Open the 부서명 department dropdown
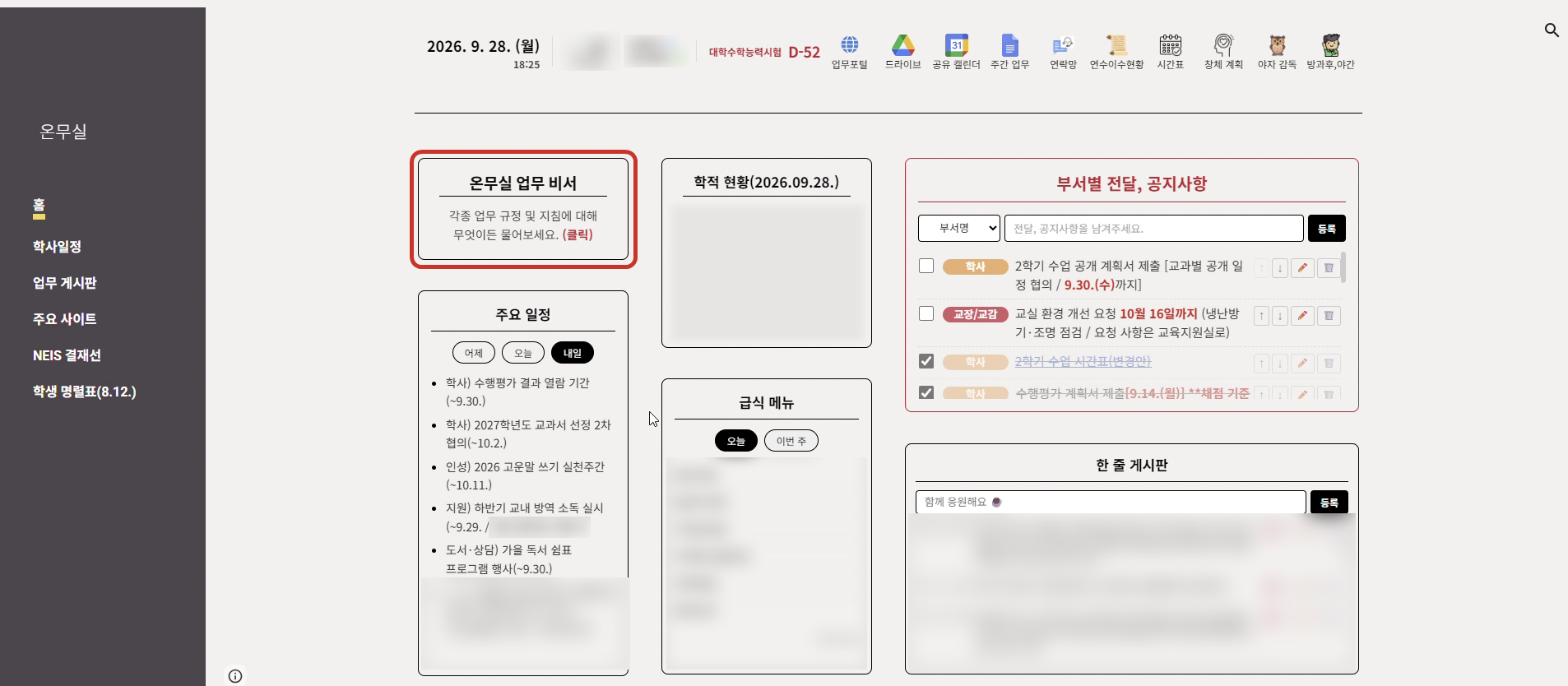This screenshot has height=686, width=1568. pos(959,228)
